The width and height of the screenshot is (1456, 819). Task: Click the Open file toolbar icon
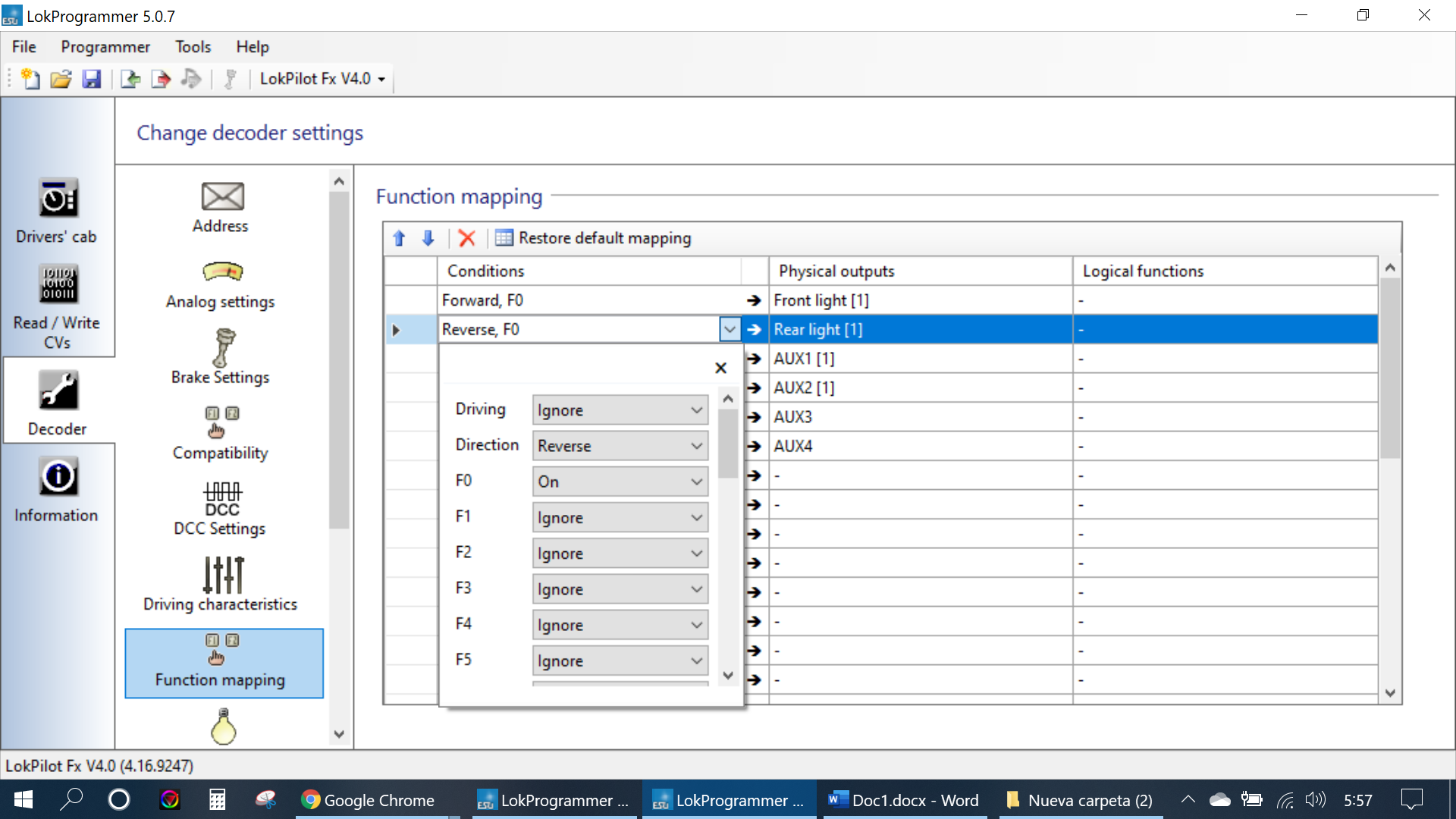(x=61, y=79)
